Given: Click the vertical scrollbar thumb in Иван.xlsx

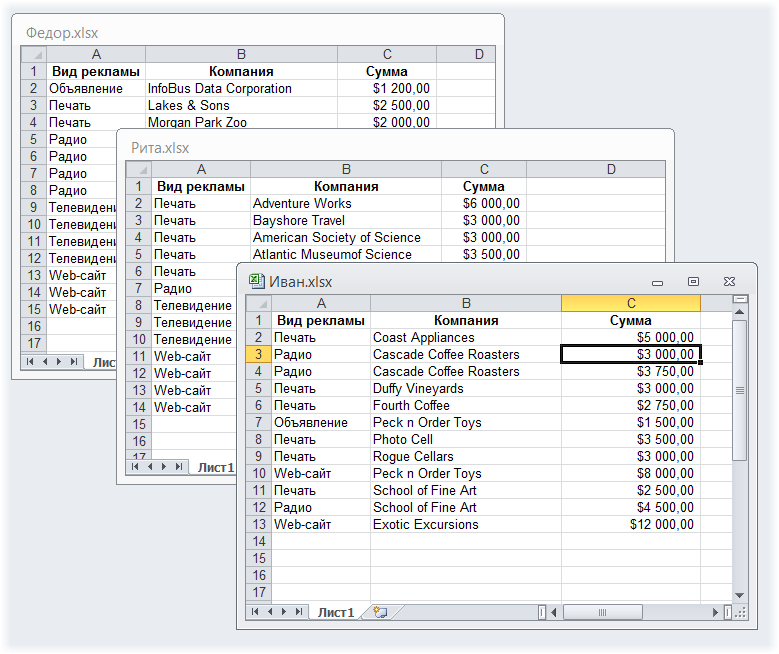Looking at the screenshot, I should 739,390.
